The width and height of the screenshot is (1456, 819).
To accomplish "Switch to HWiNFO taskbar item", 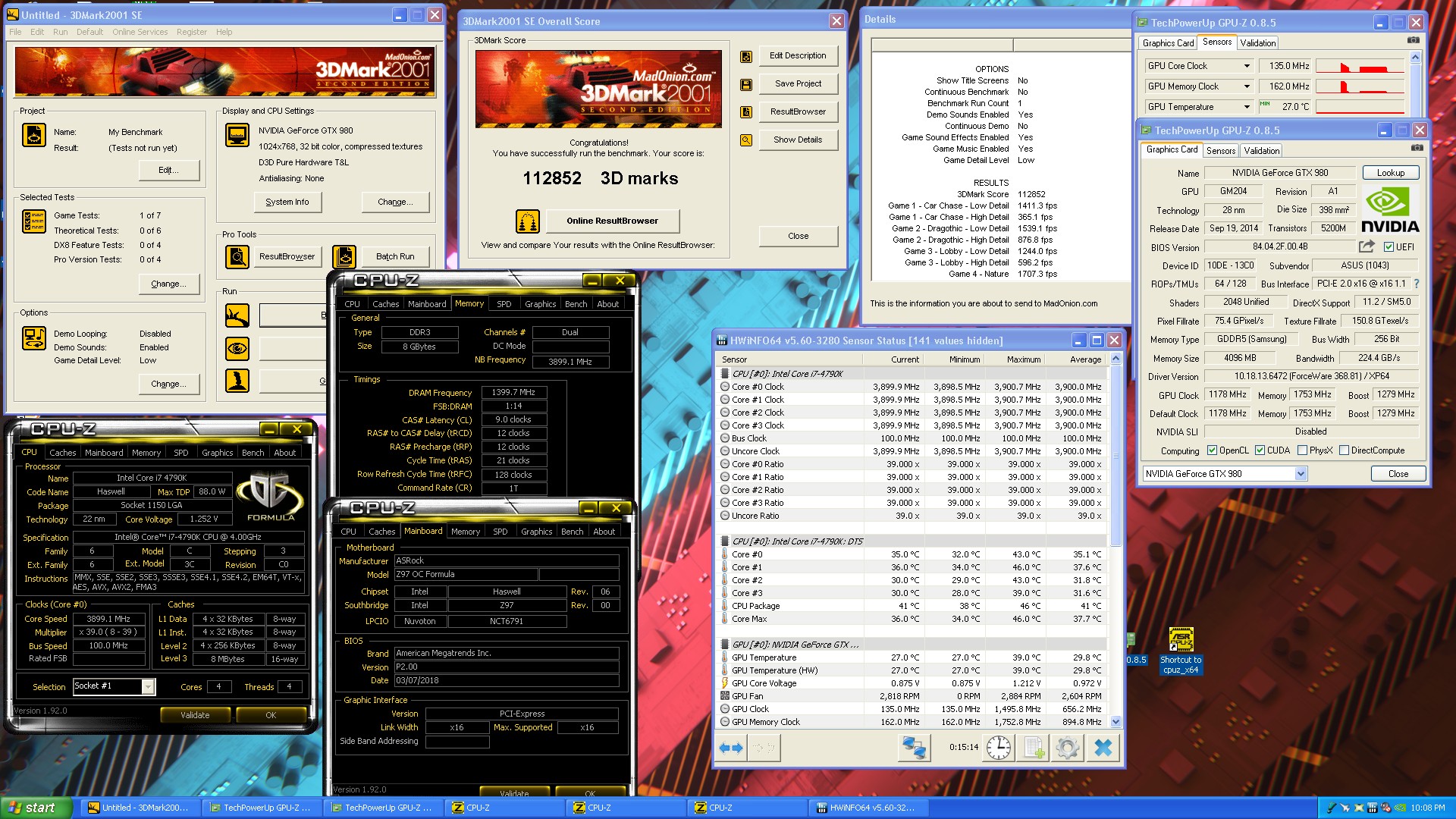I will click(x=869, y=808).
